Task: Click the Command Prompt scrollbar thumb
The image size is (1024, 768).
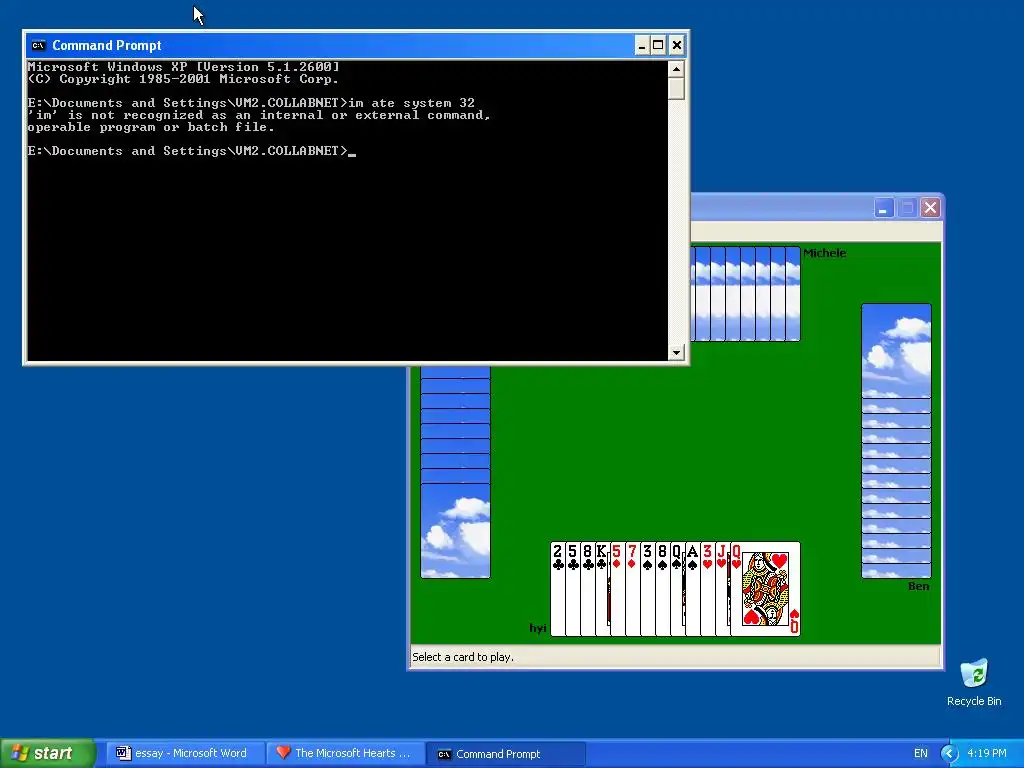Action: tap(676, 88)
